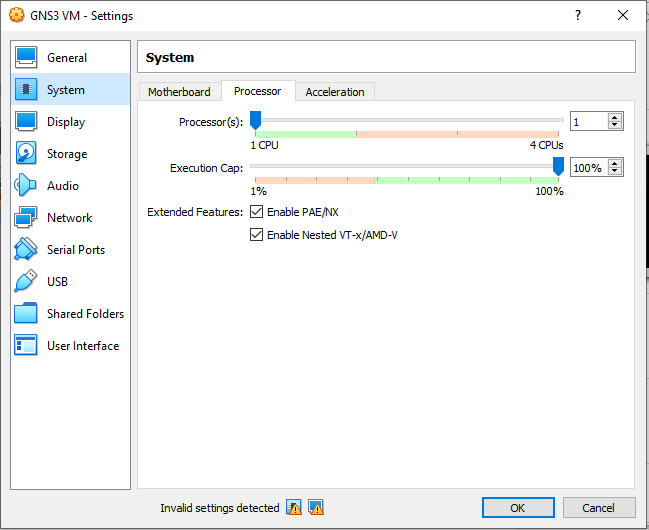Increase processor count with up arrow

click(x=615, y=117)
